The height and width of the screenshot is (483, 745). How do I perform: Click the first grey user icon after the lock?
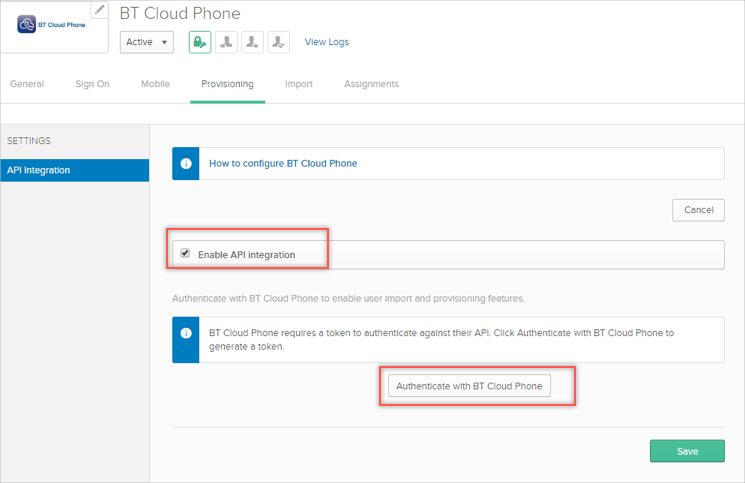pyautogui.click(x=226, y=42)
